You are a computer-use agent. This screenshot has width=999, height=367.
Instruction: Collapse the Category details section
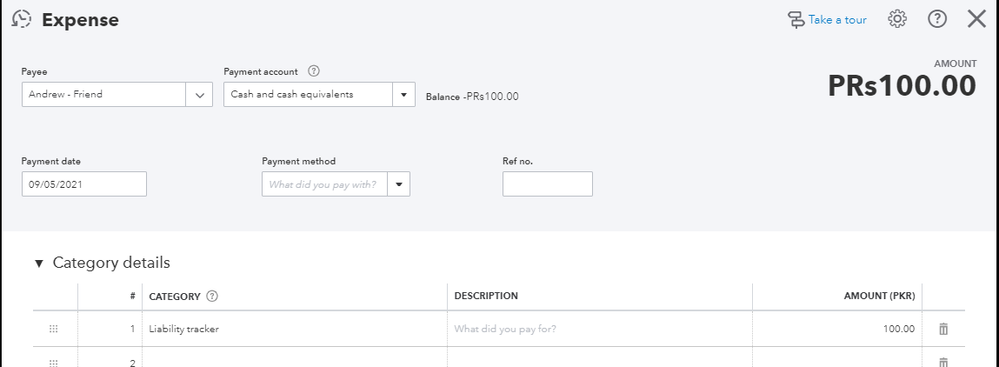coord(39,263)
